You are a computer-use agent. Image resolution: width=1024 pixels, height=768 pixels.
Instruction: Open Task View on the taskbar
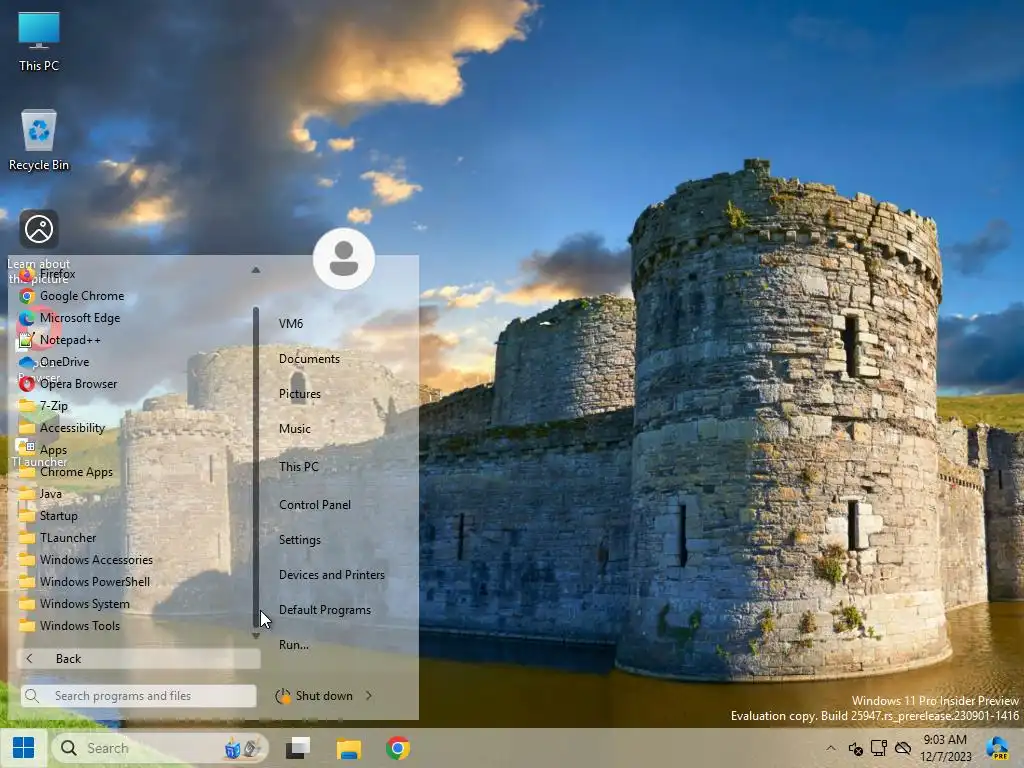298,748
